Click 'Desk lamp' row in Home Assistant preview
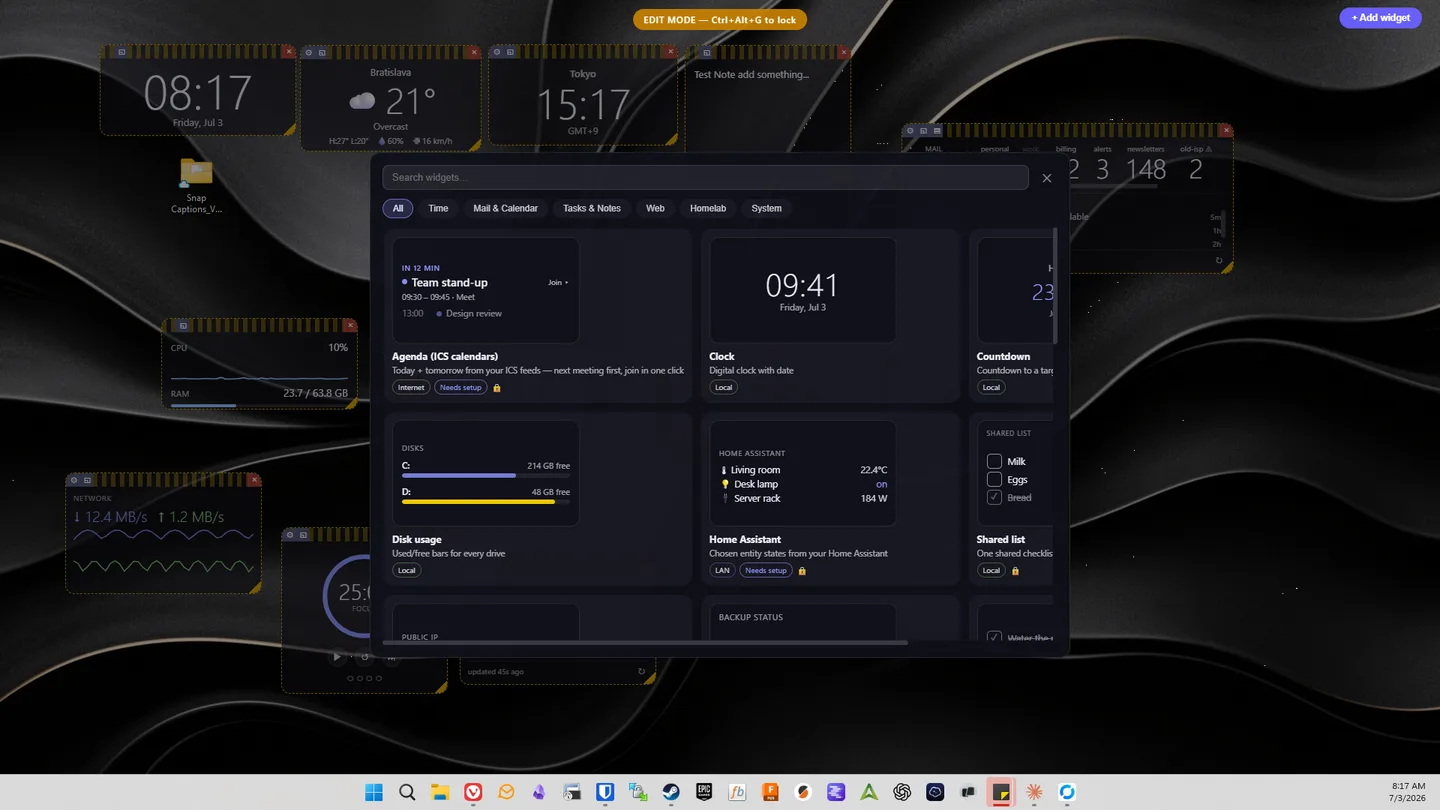 (803, 484)
